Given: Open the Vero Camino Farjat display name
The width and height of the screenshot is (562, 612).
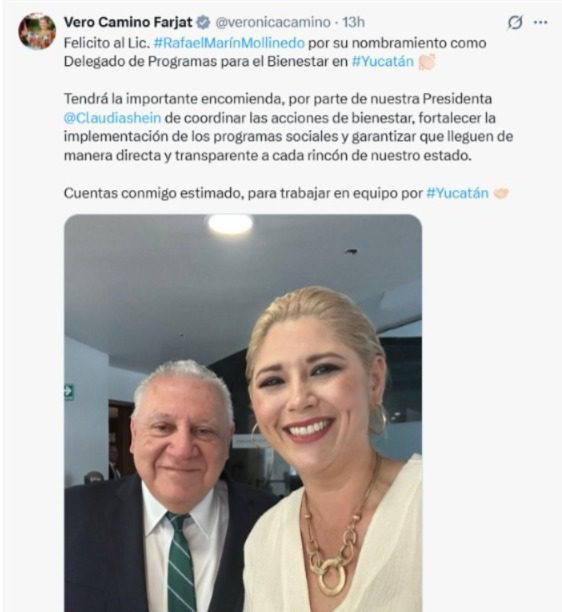Looking at the screenshot, I should click(128, 22).
